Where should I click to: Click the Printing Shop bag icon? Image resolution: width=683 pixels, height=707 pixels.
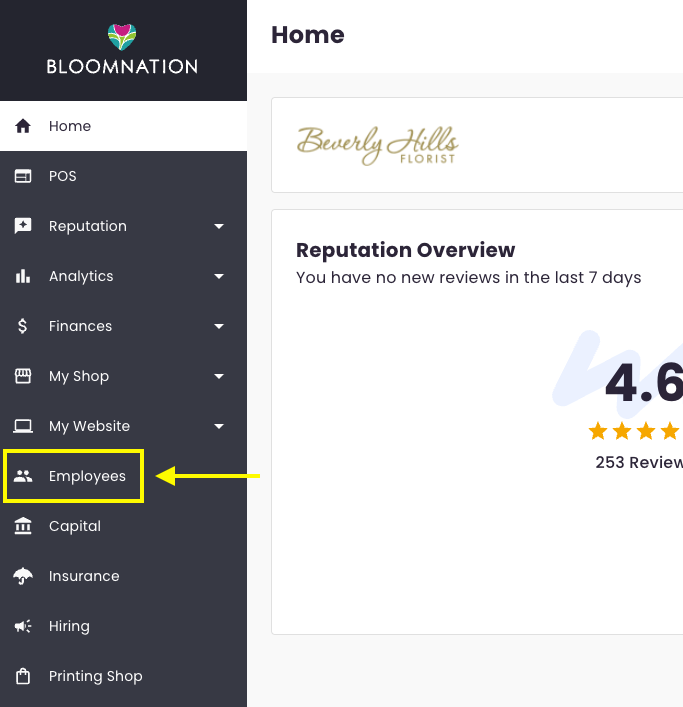[23, 676]
